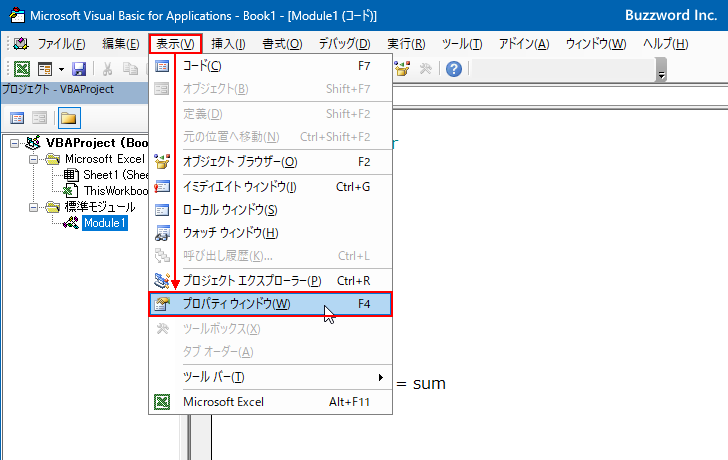Click the Save floppy disk toolbar icon
The image size is (728, 460).
pos(79,69)
